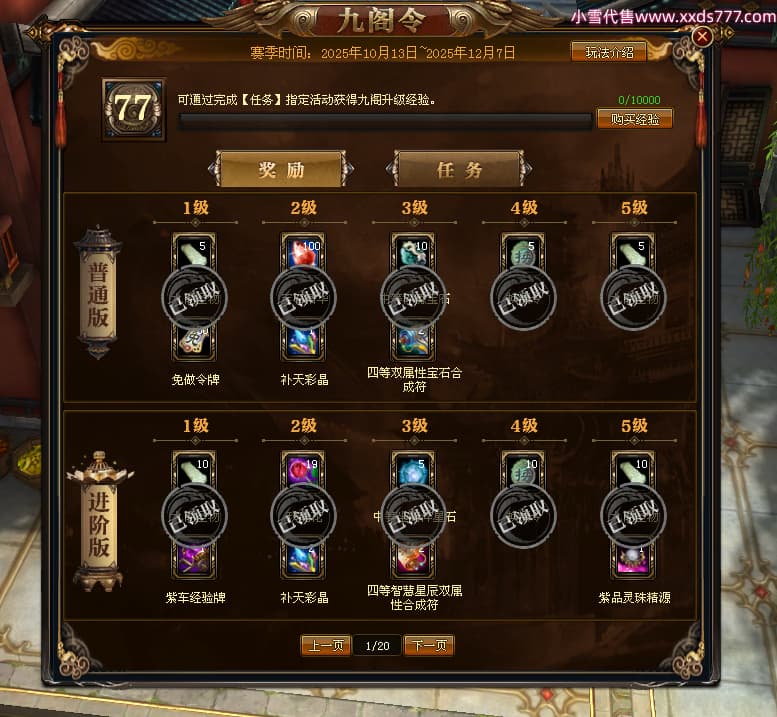
Task: Open the 任务 tab
Action: pyautogui.click(x=459, y=169)
